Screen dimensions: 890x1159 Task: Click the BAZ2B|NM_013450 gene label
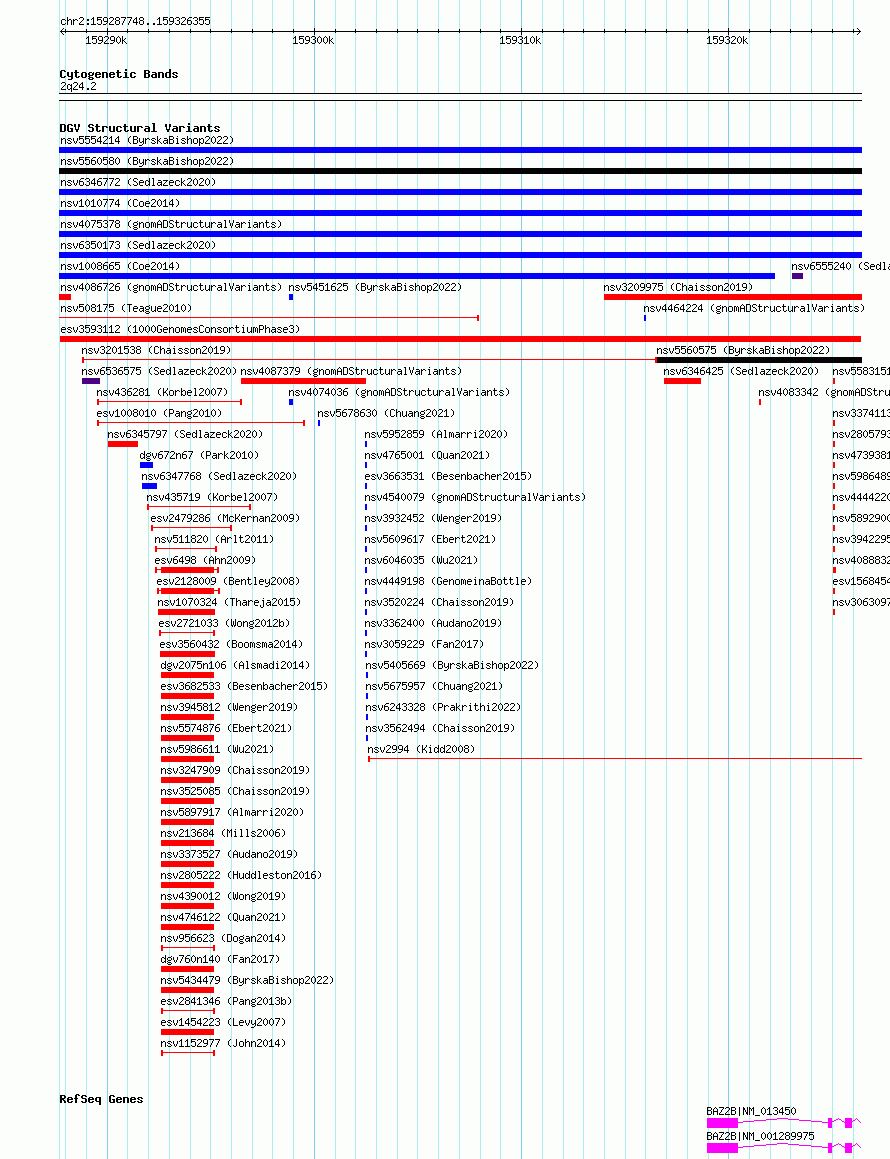[752, 1111]
